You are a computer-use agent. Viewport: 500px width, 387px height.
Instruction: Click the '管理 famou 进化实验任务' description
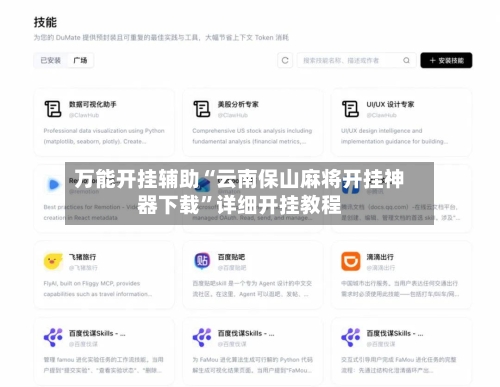click(104, 365)
